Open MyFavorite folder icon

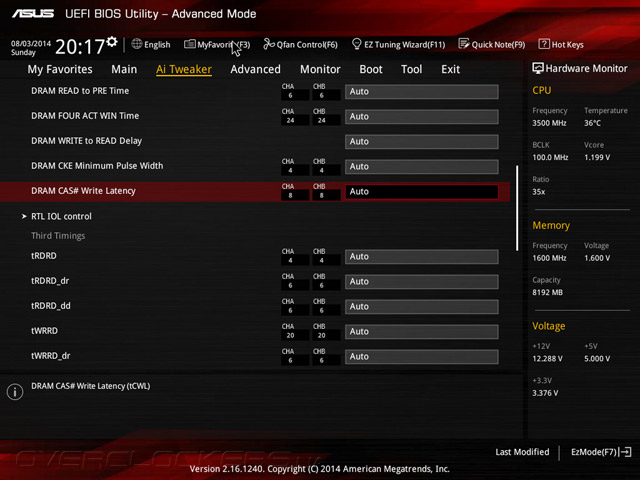[189, 44]
